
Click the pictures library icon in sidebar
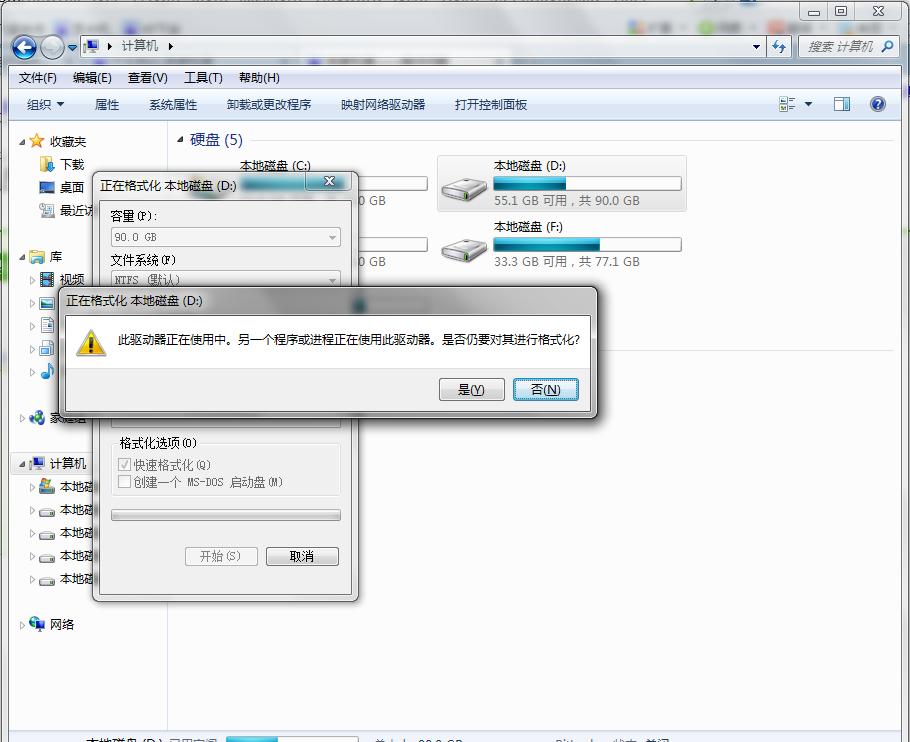47,303
